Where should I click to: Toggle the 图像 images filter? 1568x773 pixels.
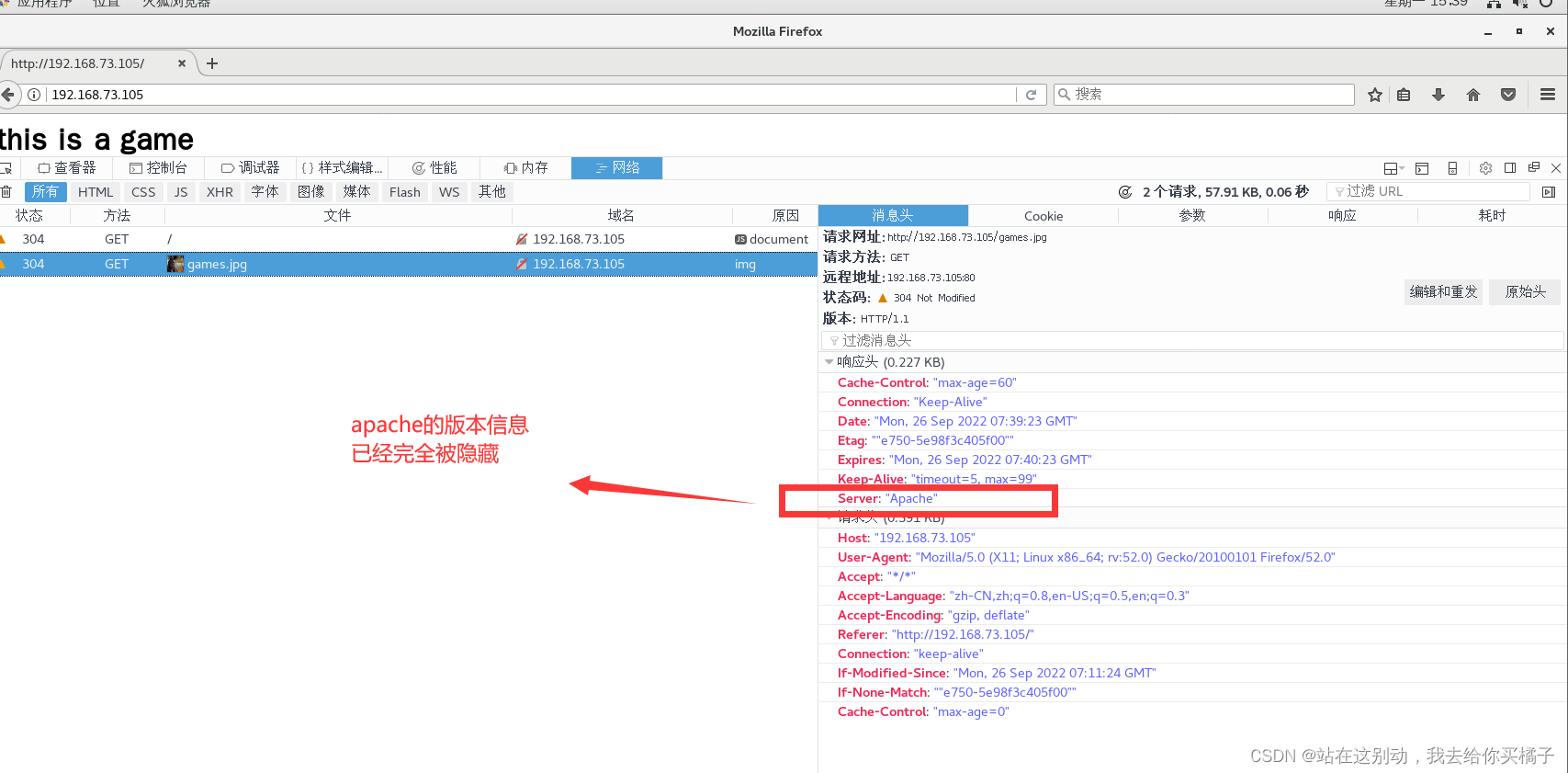pyautogui.click(x=311, y=192)
